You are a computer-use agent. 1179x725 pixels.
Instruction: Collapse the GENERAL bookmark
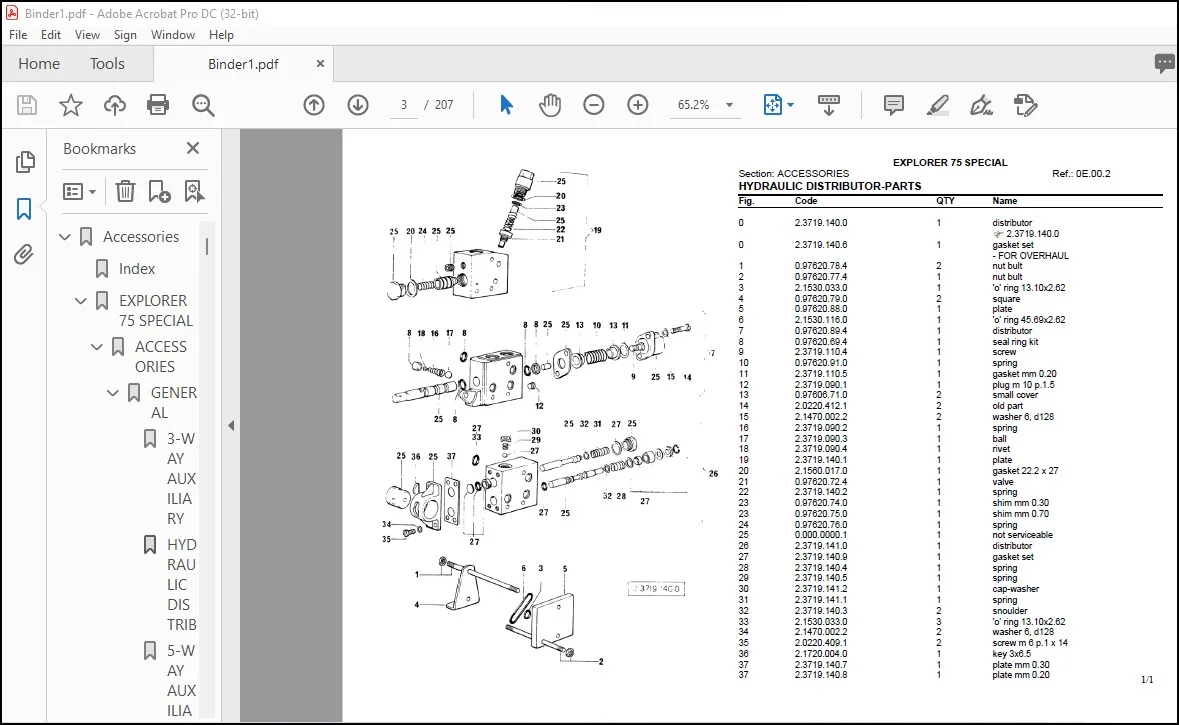pos(113,393)
